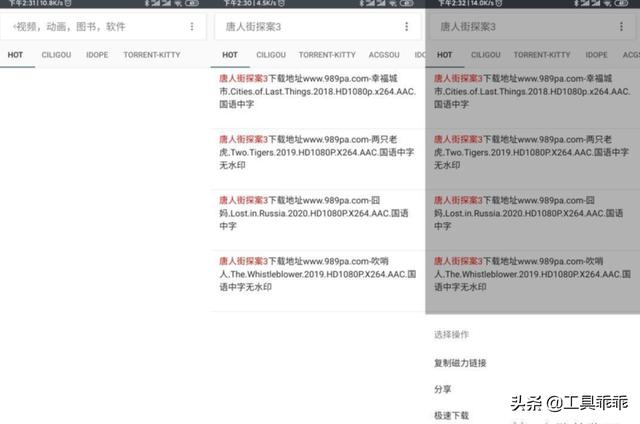Switch to CILIGOU tab in left screen
The image size is (640, 424).
click(56, 55)
